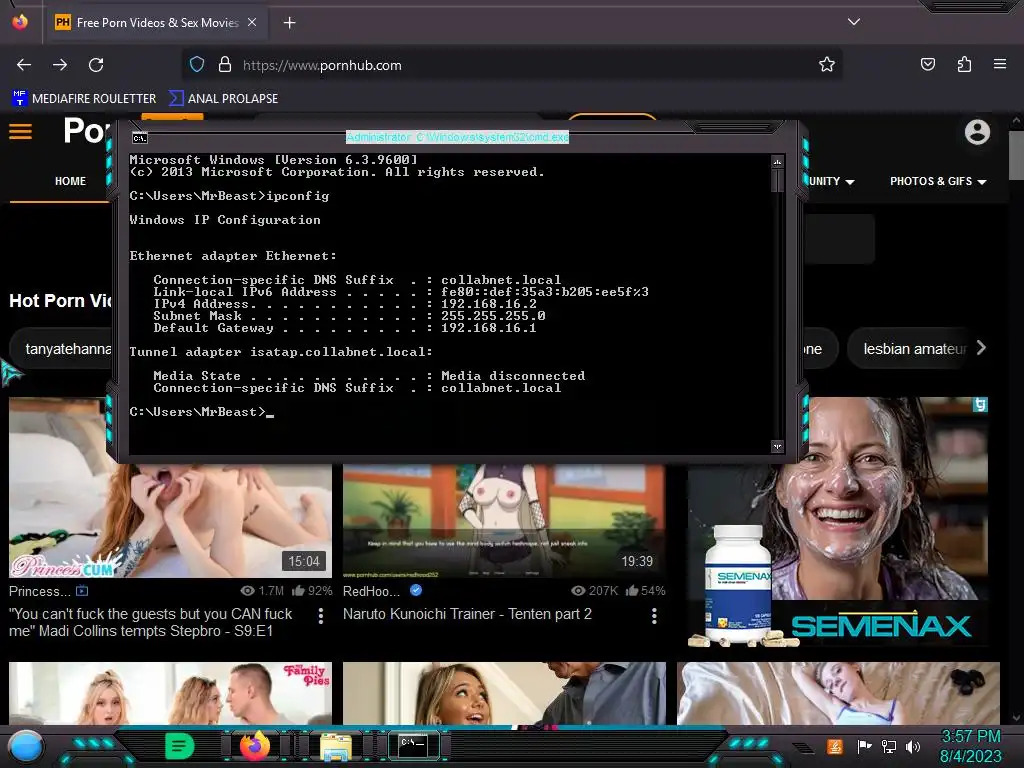Image resolution: width=1024 pixels, height=768 pixels.
Task: Open the Java update tray icon
Action: click(834, 746)
